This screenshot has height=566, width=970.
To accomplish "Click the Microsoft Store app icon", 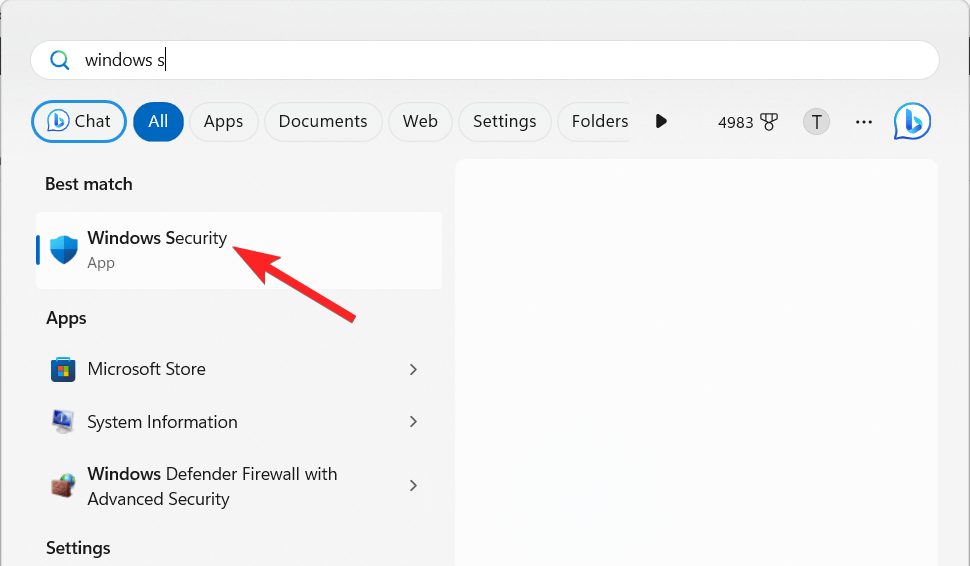I will click(63, 369).
